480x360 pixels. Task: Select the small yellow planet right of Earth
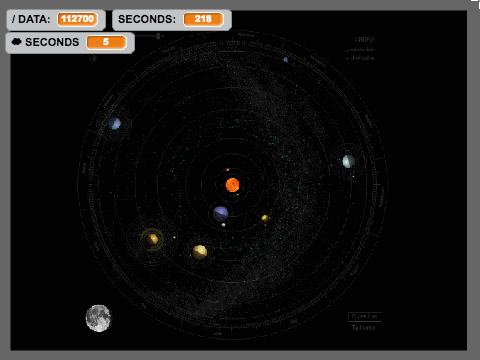coord(265,218)
